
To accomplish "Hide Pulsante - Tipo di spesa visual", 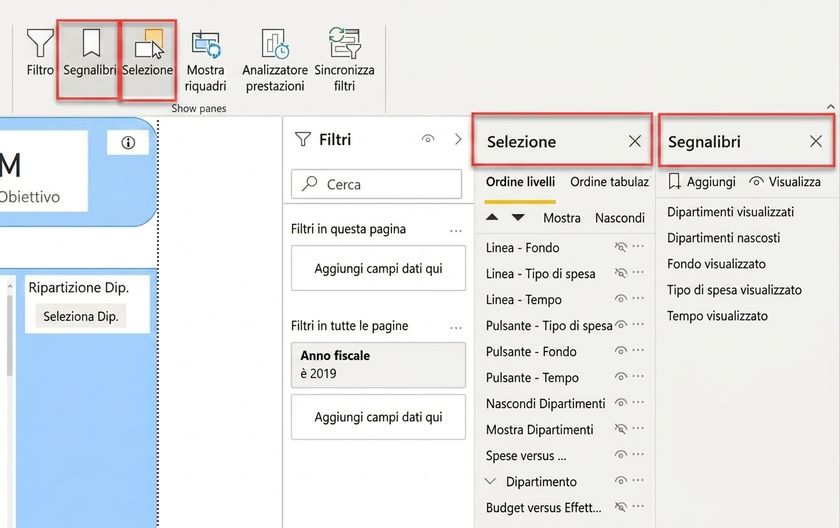I will coord(621,325).
